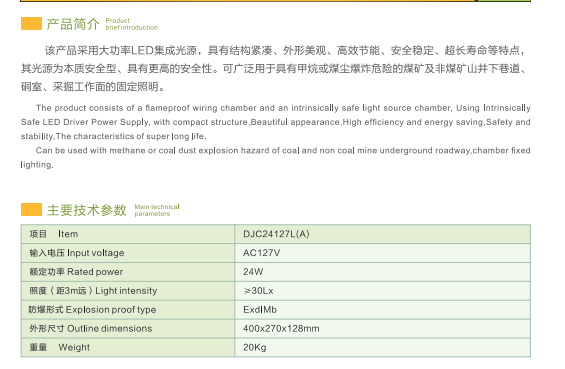
Task: Select the 项目 Item header cell
Action: (128, 234)
